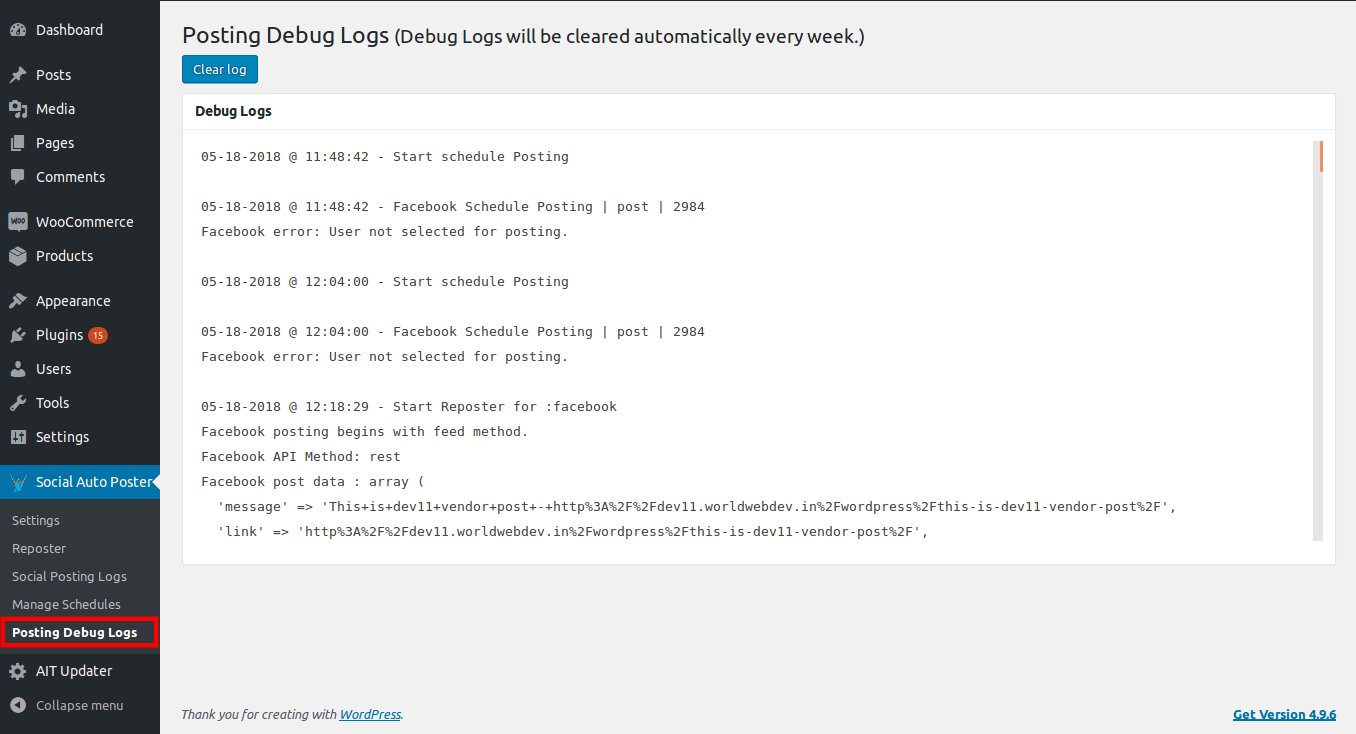Click the Posts pushpin icon

pos(18,75)
